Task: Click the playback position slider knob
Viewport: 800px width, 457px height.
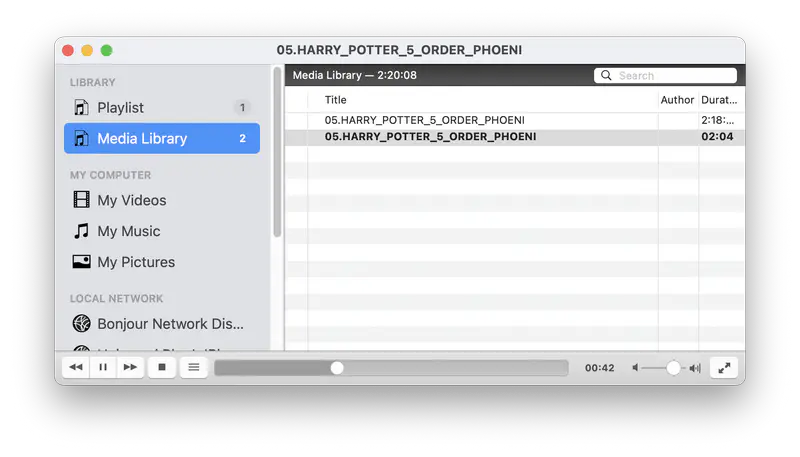Action: click(337, 368)
